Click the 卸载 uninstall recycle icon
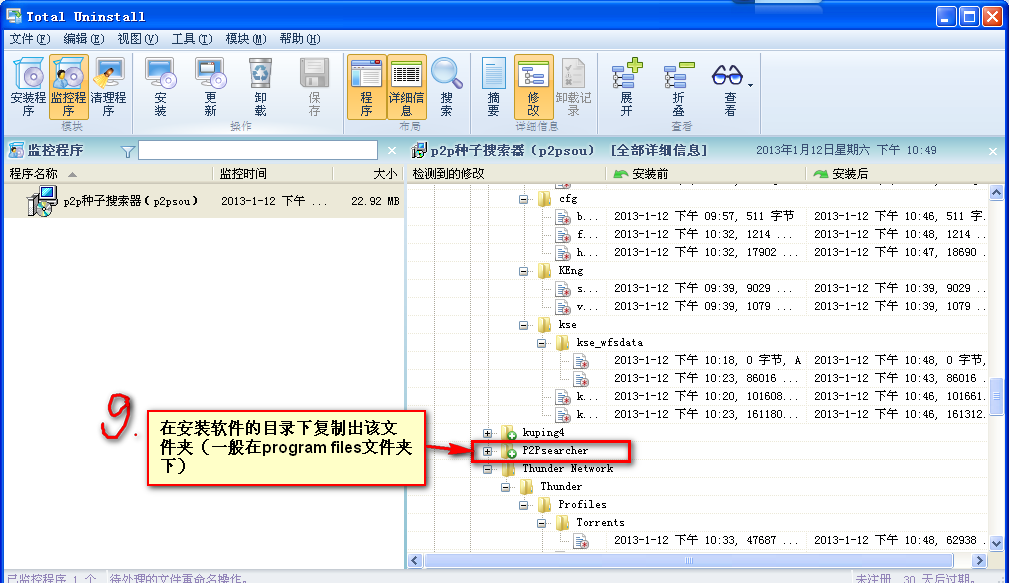1009x583 pixels. [260, 87]
